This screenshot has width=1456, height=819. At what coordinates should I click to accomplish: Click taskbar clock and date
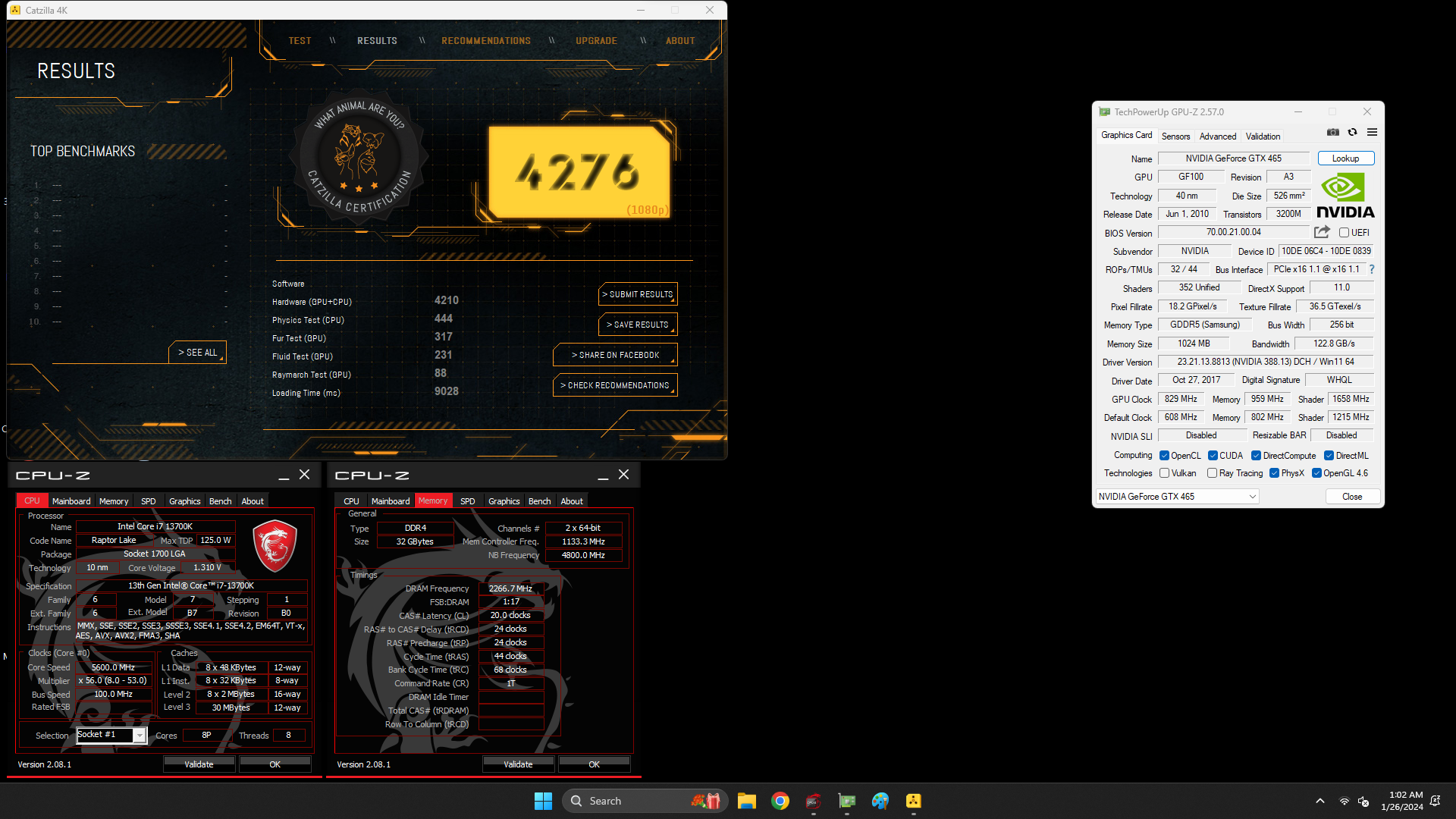[1401, 801]
